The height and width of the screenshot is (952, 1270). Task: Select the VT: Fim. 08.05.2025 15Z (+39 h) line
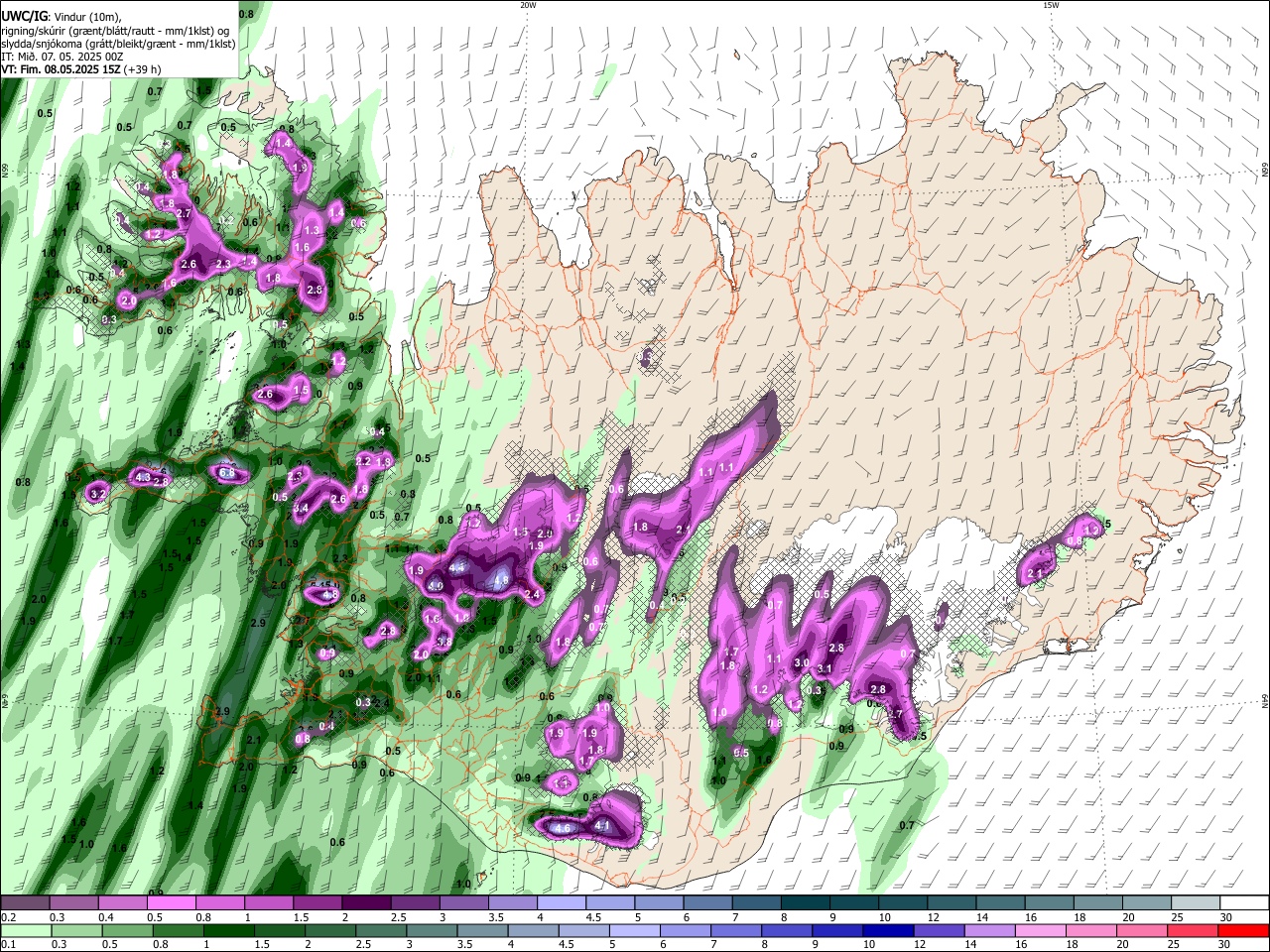(x=81, y=69)
